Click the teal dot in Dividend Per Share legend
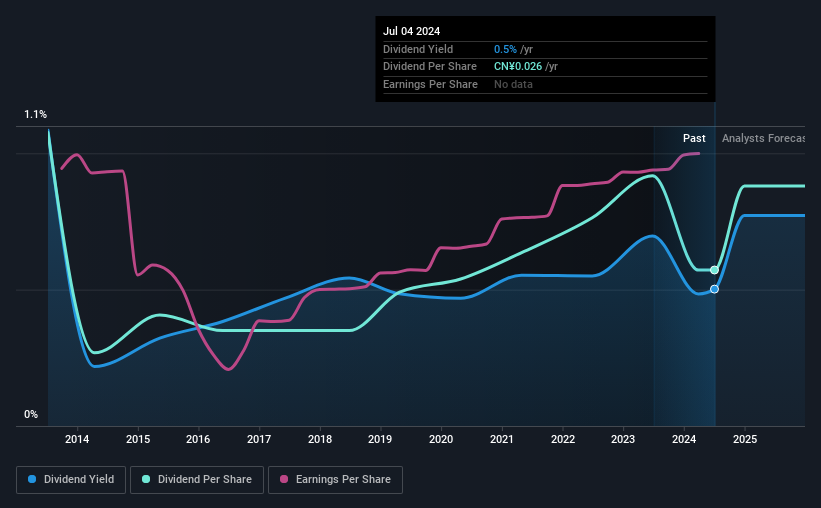821x508 pixels. [146, 479]
